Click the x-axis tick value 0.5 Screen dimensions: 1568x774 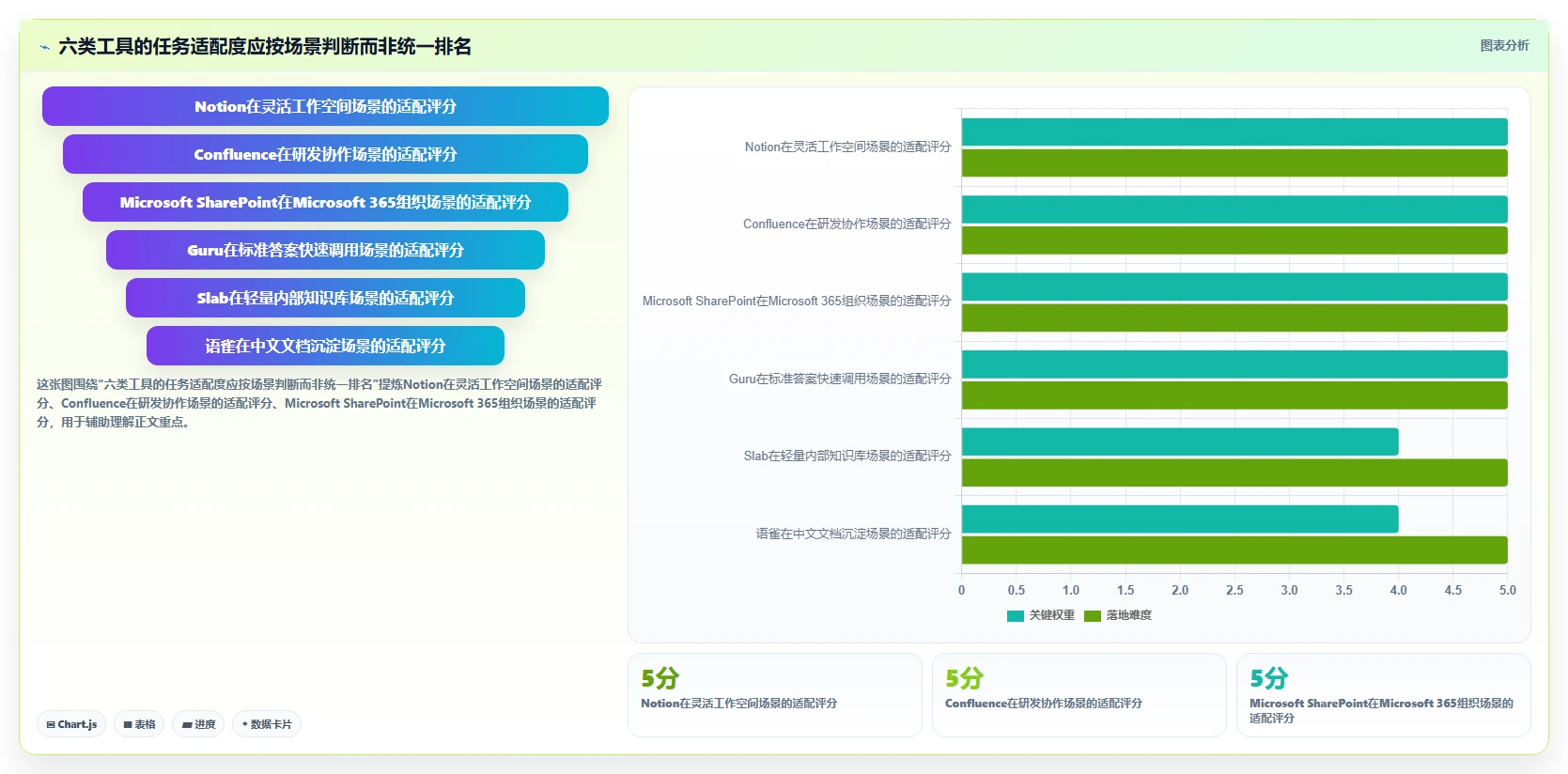[1017, 590]
